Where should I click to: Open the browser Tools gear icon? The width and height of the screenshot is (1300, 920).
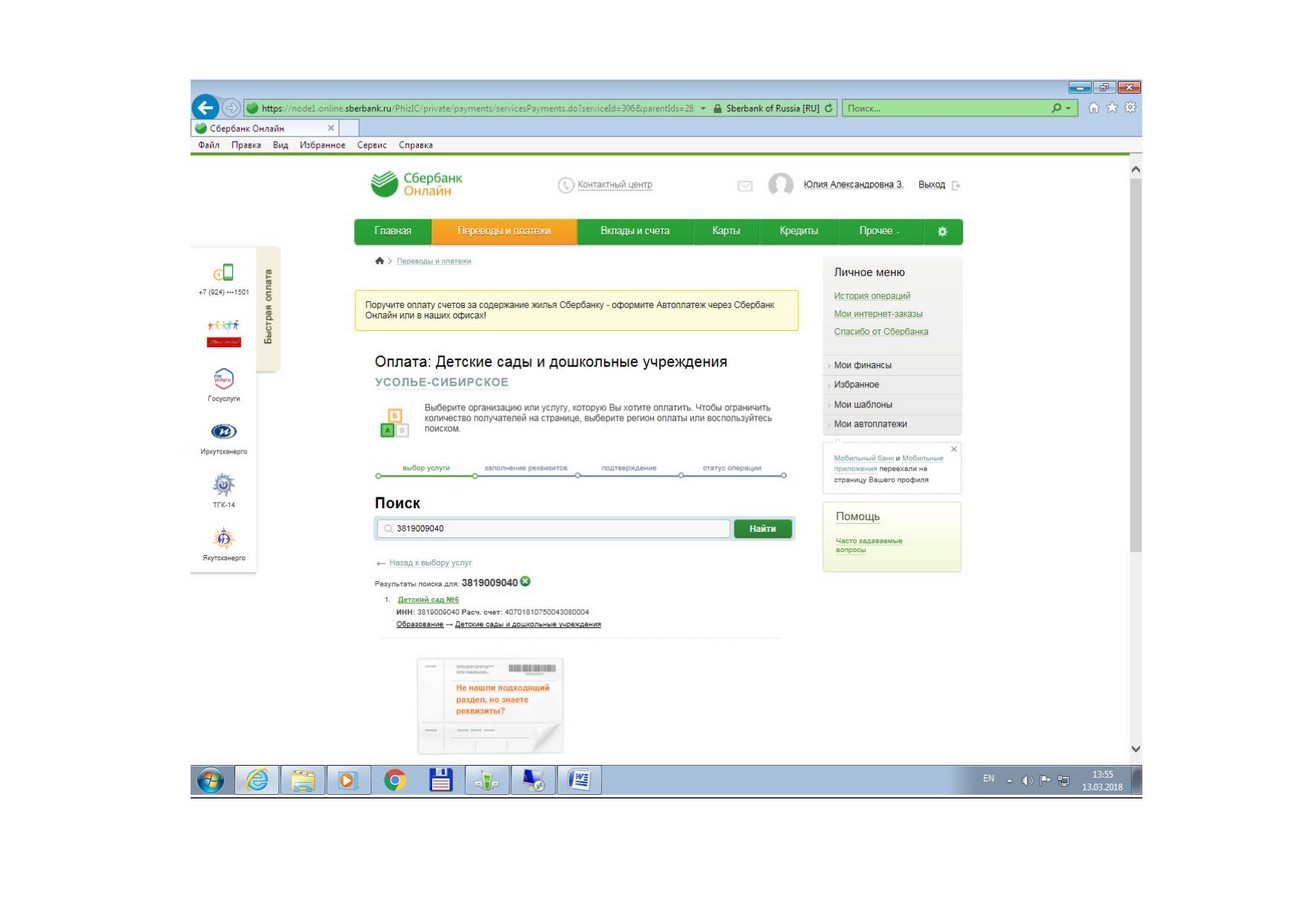[x=1130, y=108]
